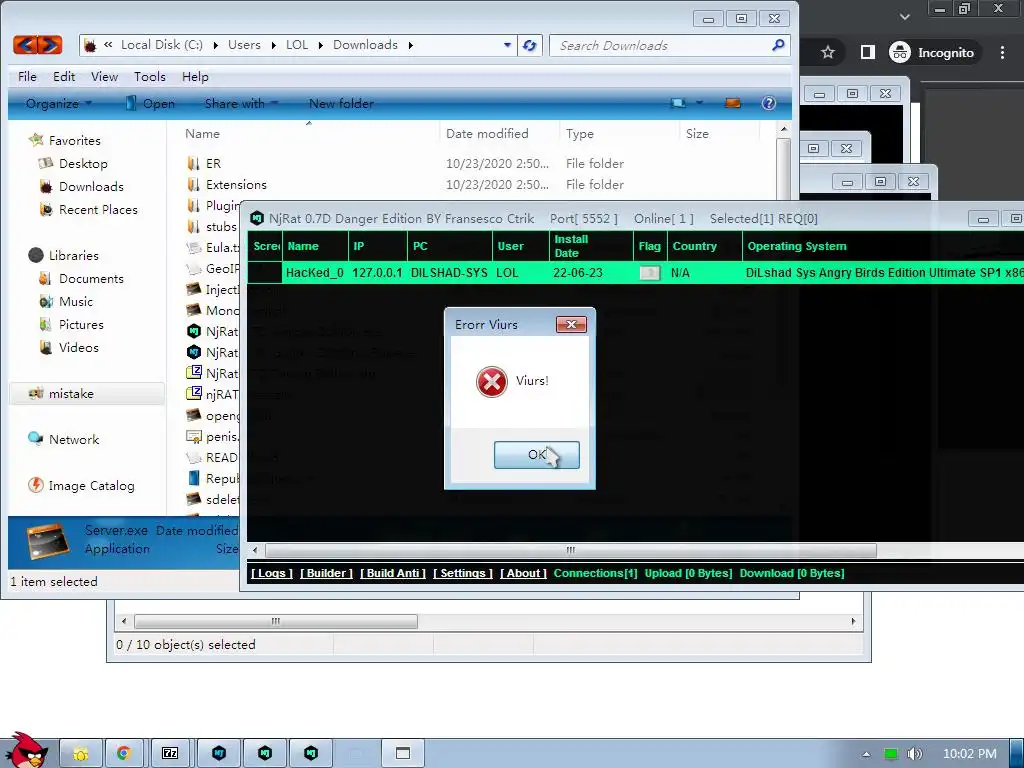Screen dimensions: 1024x768
Task: Click the red error icon in the dialog
Action: [492, 382]
